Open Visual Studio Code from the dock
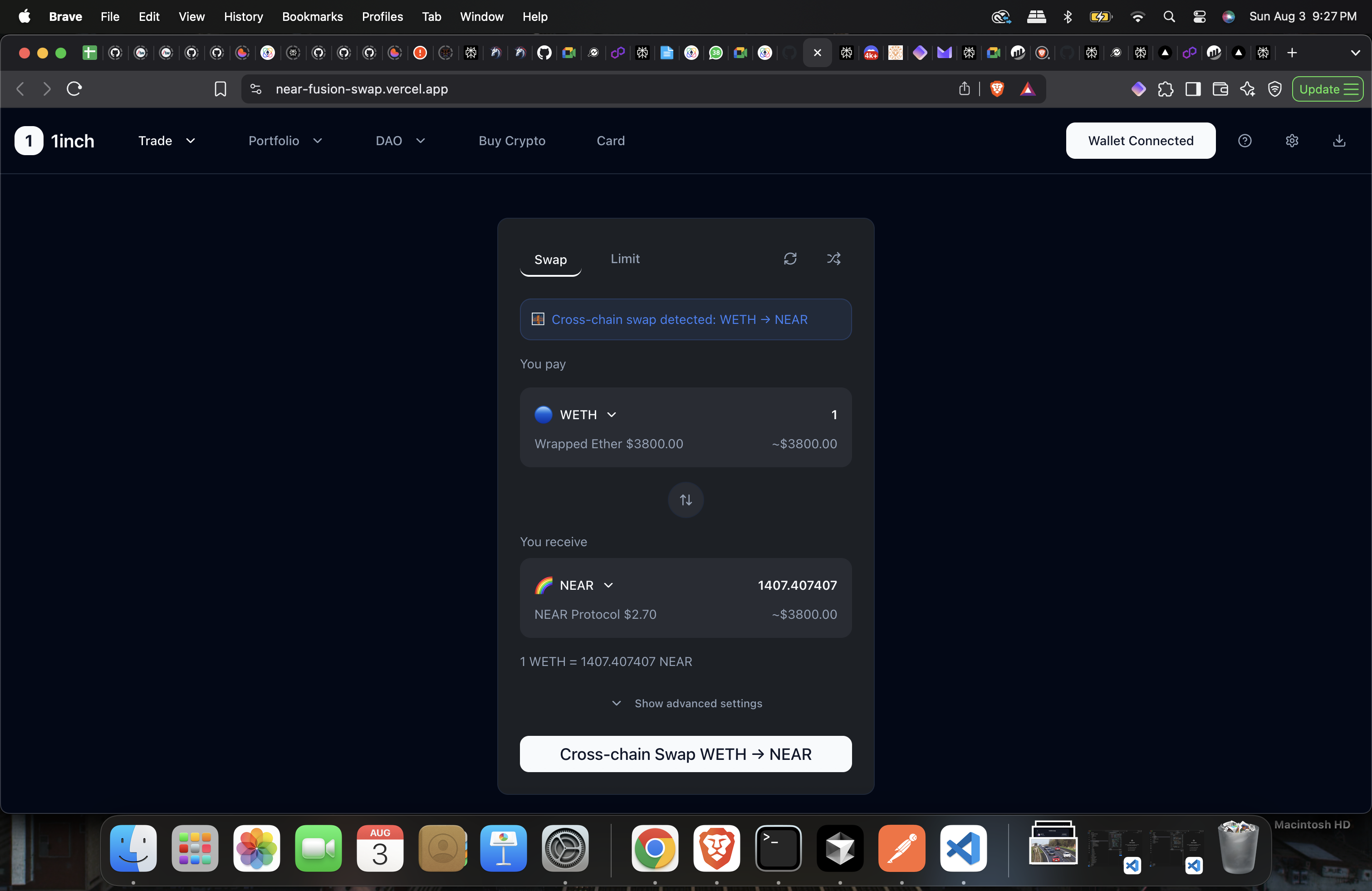Screen dimensions: 1372x891 click(x=963, y=848)
